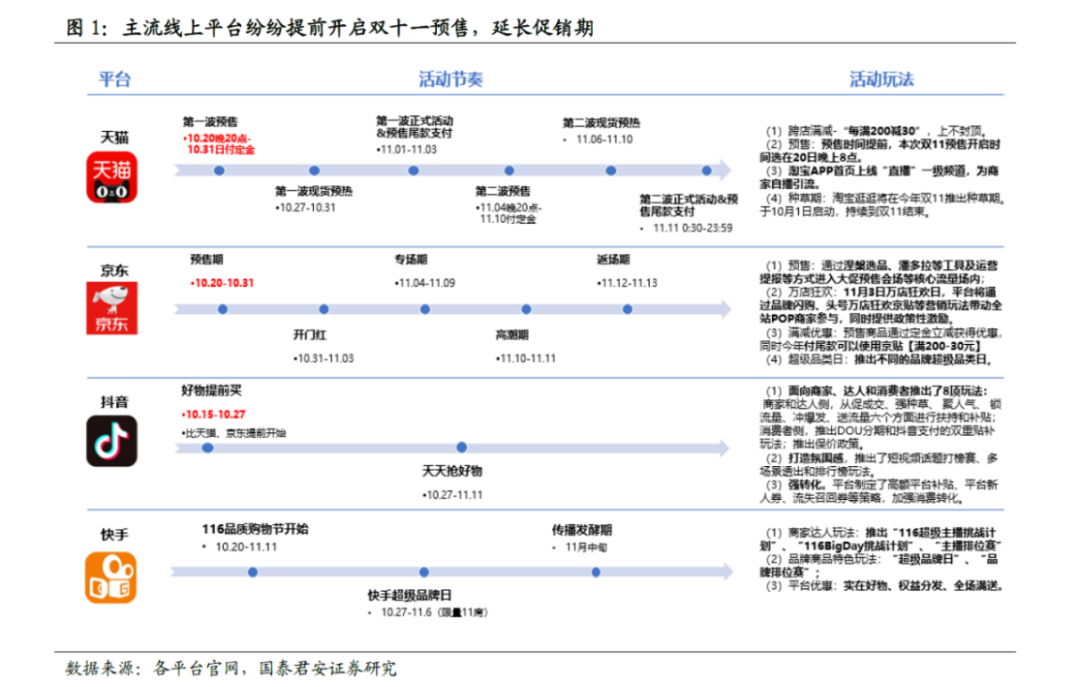Click the Douyin (抖音) music note logo
The width and height of the screenshot is (1080, 687).
coord(112,441)
